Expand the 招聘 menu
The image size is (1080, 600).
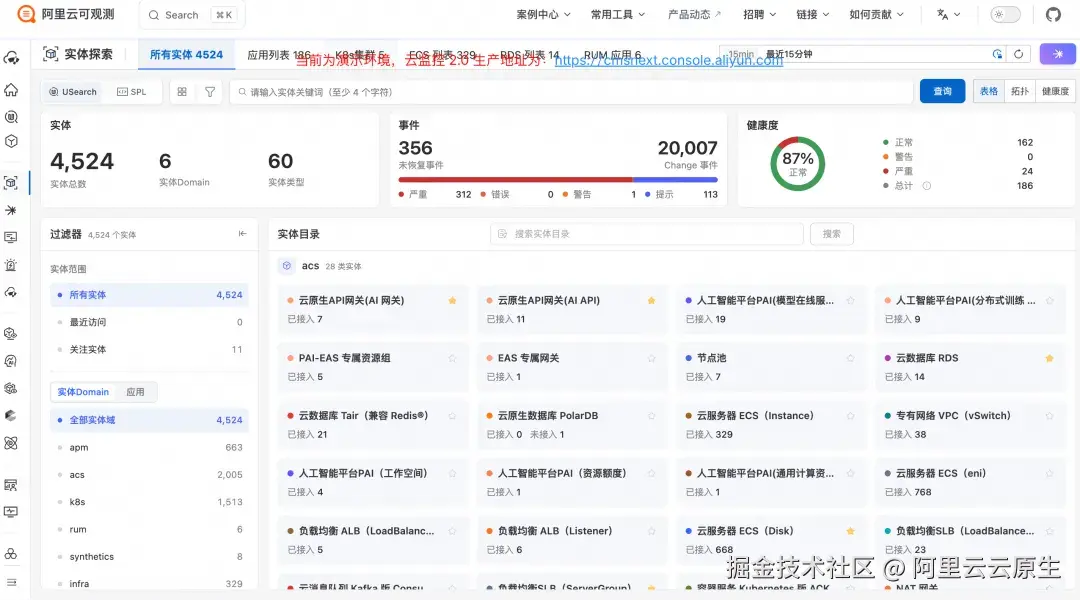tap(760, 14)
